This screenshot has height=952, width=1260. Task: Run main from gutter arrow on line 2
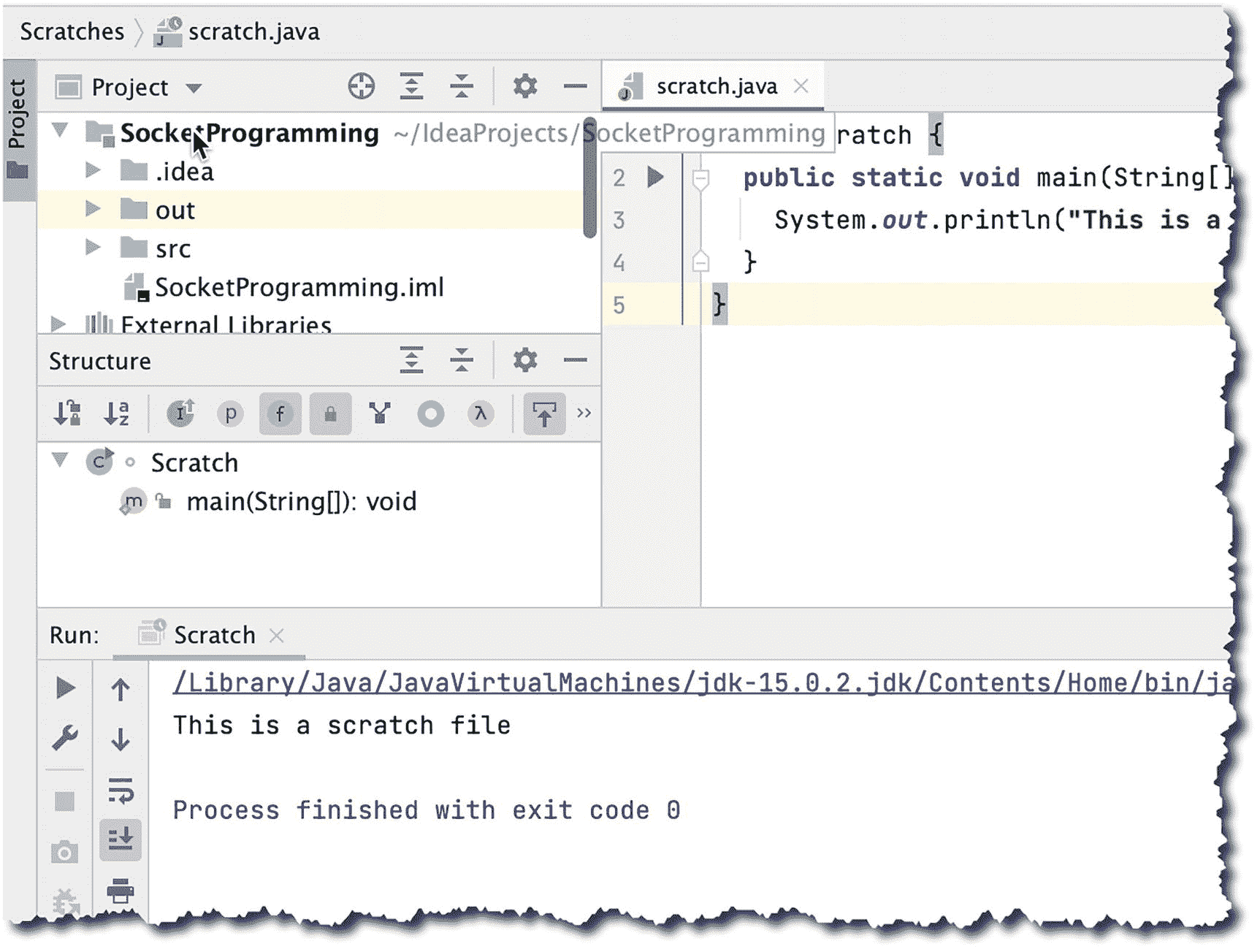(656, 177)
